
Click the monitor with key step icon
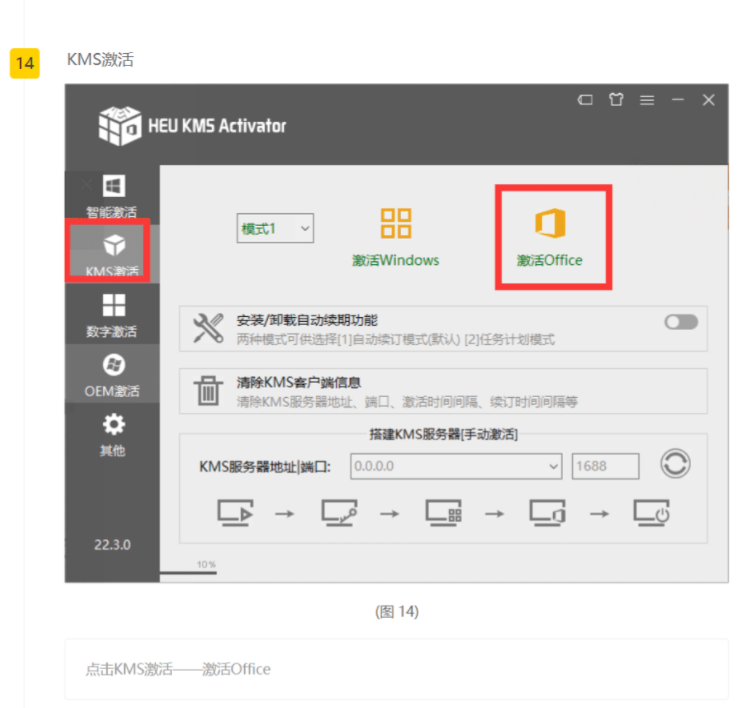pos(339,513)
